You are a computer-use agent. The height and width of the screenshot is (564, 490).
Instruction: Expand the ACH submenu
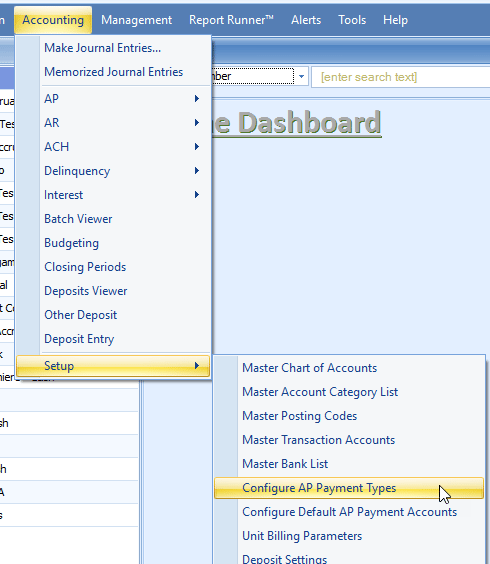[x=113, y=147]
